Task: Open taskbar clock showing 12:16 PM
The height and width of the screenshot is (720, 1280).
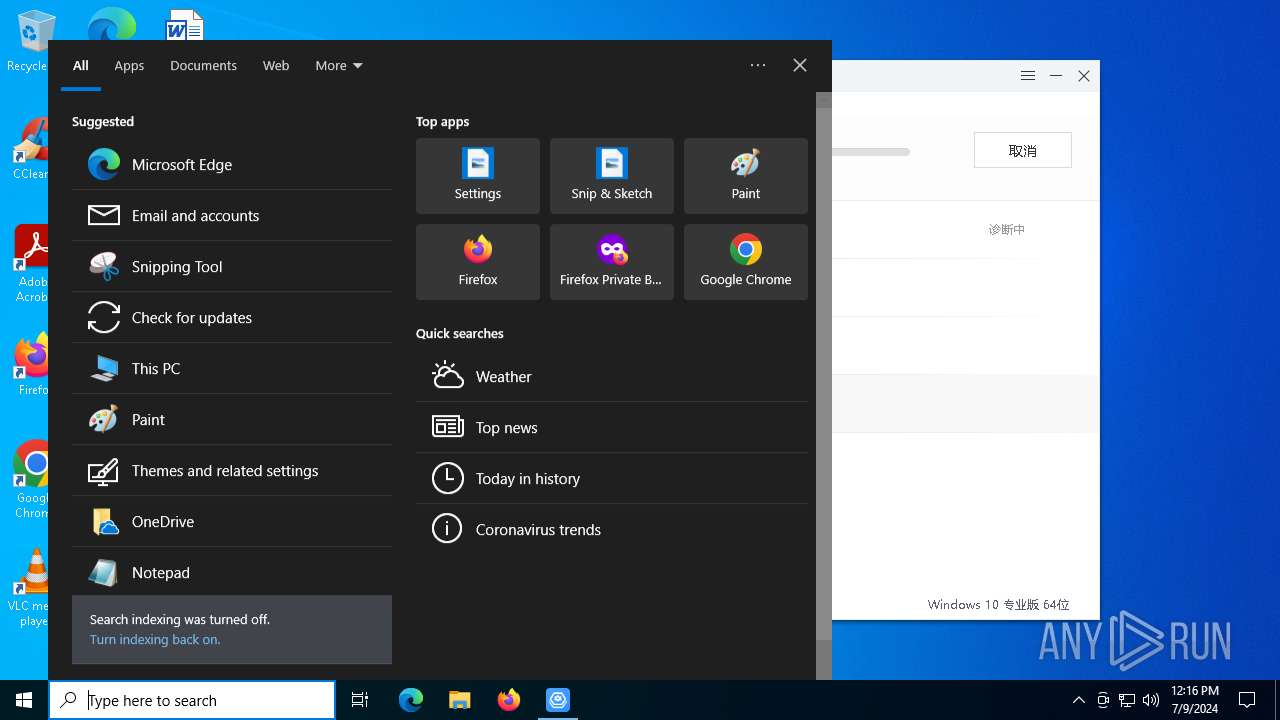Action: tap(1194, 700)
